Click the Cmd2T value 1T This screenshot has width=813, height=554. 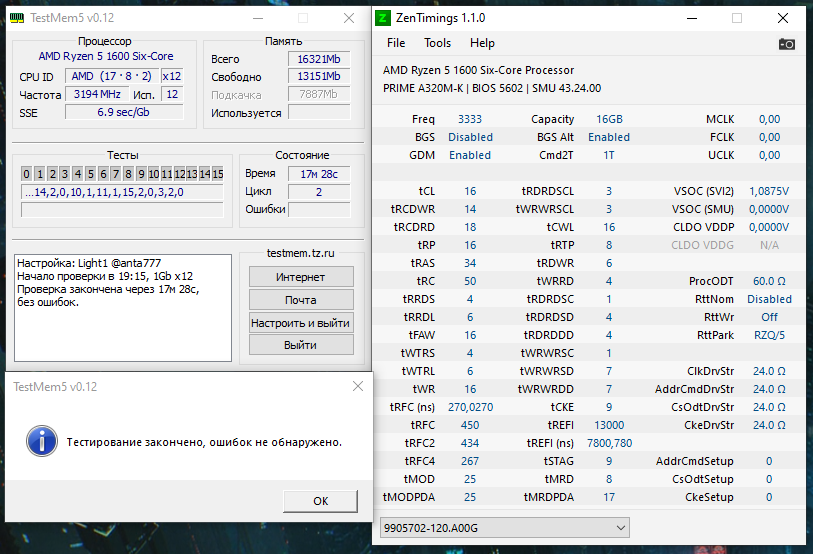609,155
